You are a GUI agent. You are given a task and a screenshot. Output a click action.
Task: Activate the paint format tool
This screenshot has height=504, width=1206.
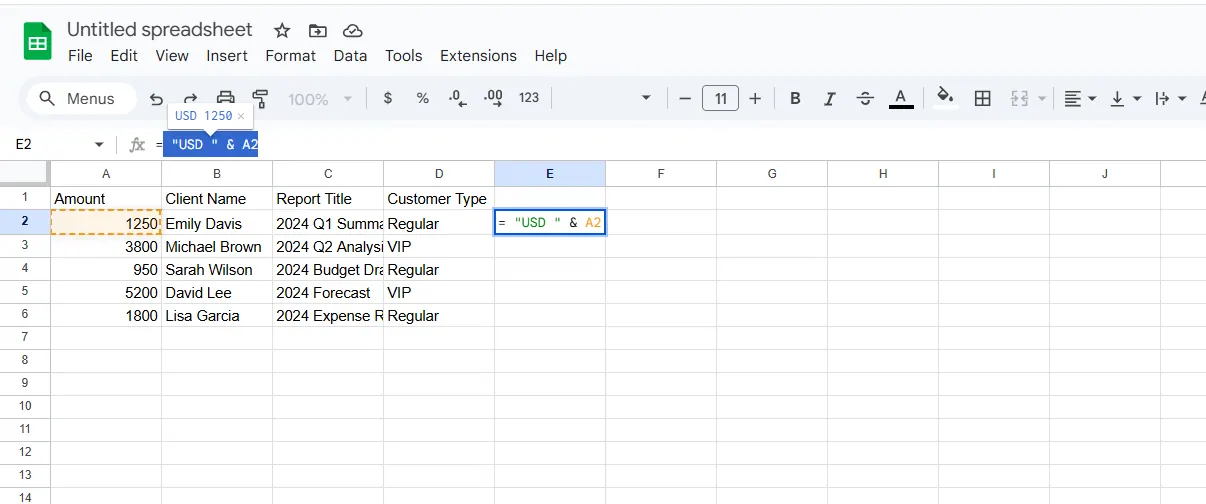tap(261, 98)
